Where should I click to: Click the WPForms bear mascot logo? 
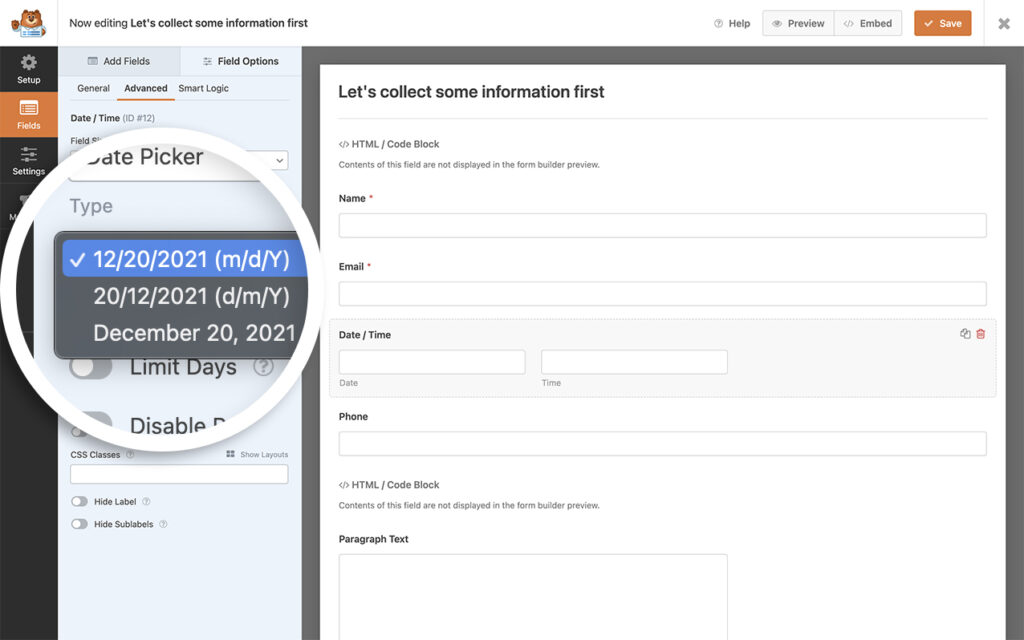point(28,23)
